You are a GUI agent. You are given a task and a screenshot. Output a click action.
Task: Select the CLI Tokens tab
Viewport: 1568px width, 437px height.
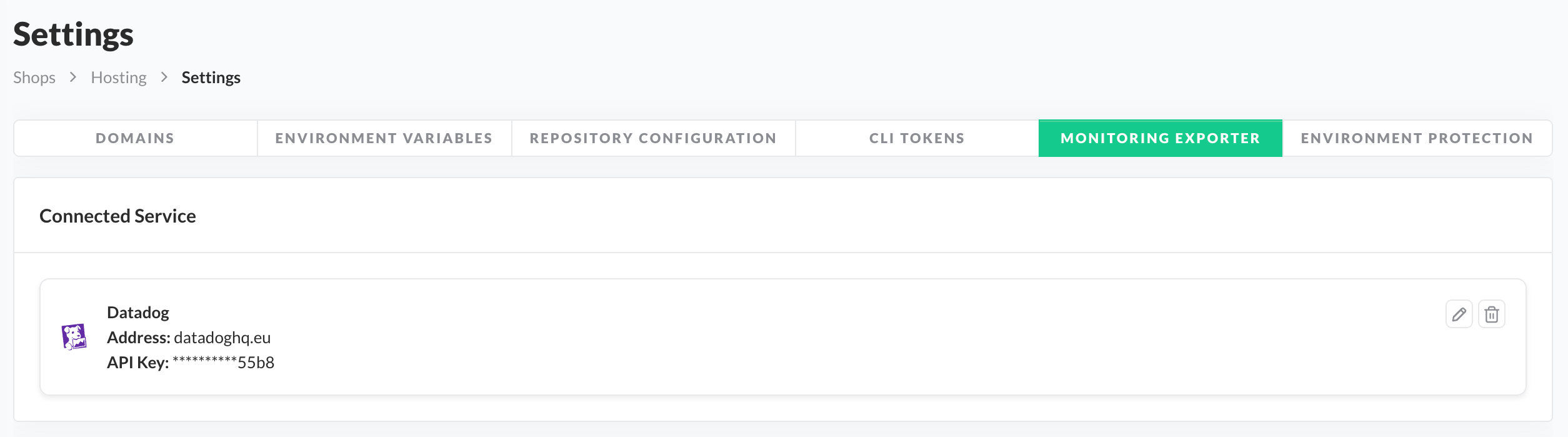click(917, 138)
